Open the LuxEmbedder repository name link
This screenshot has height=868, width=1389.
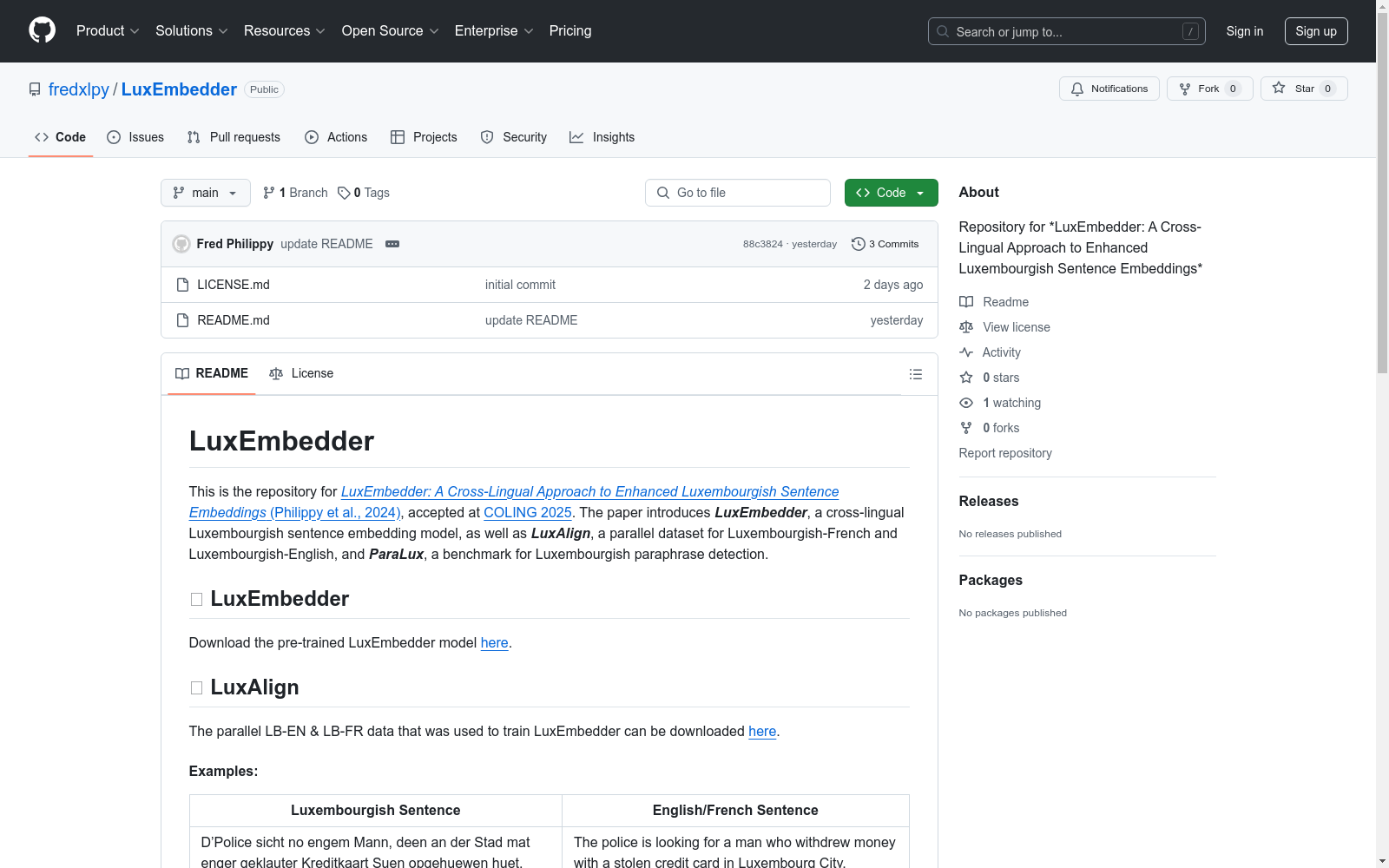[x=179, y=89]
